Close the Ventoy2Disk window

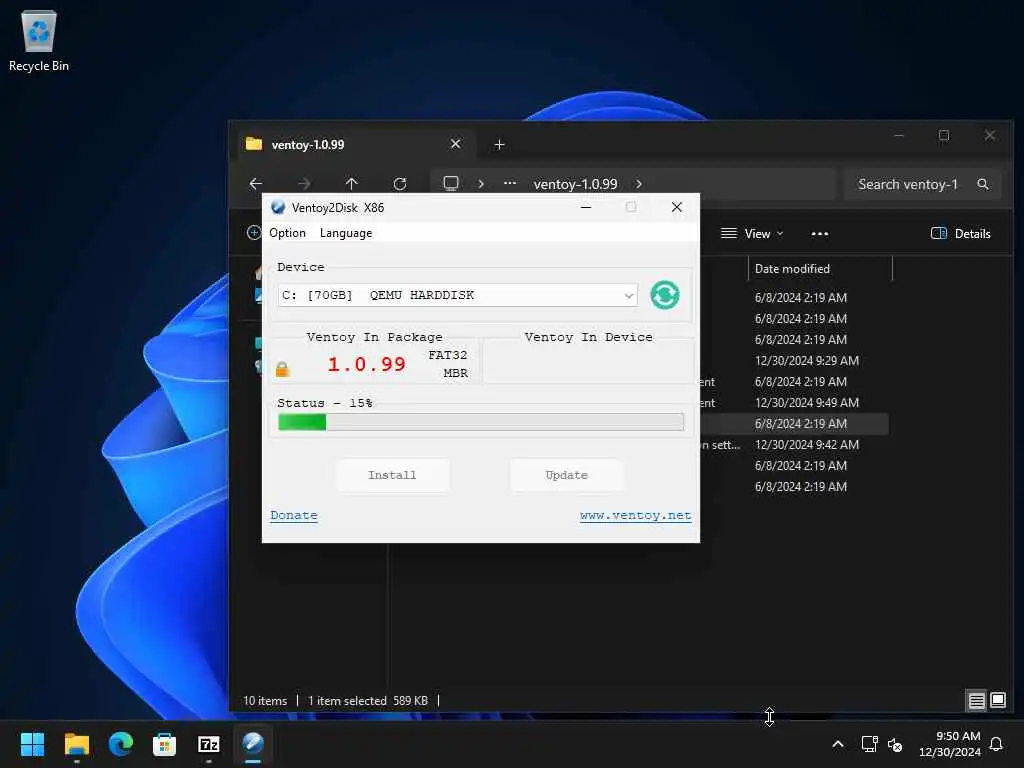point(677,207)
